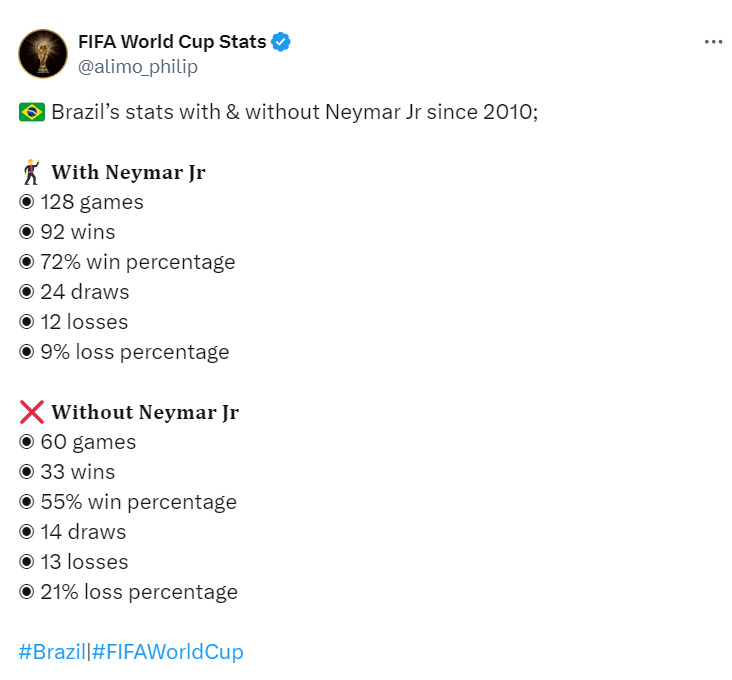Click the With Neymar Jr heading
Viewport: 732px width, 680px height.
(x=128, y=172)
